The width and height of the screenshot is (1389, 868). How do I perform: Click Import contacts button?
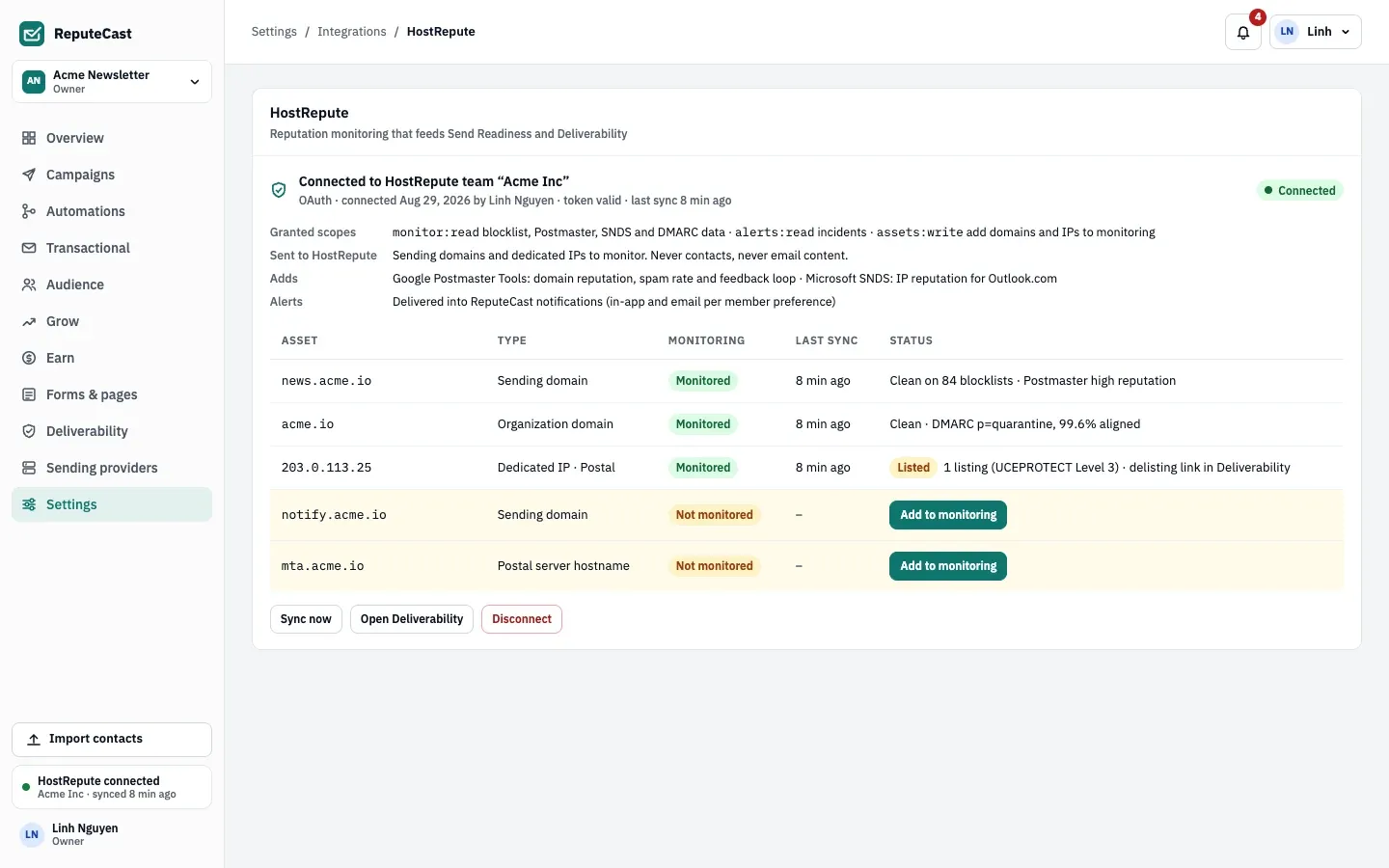112,740
